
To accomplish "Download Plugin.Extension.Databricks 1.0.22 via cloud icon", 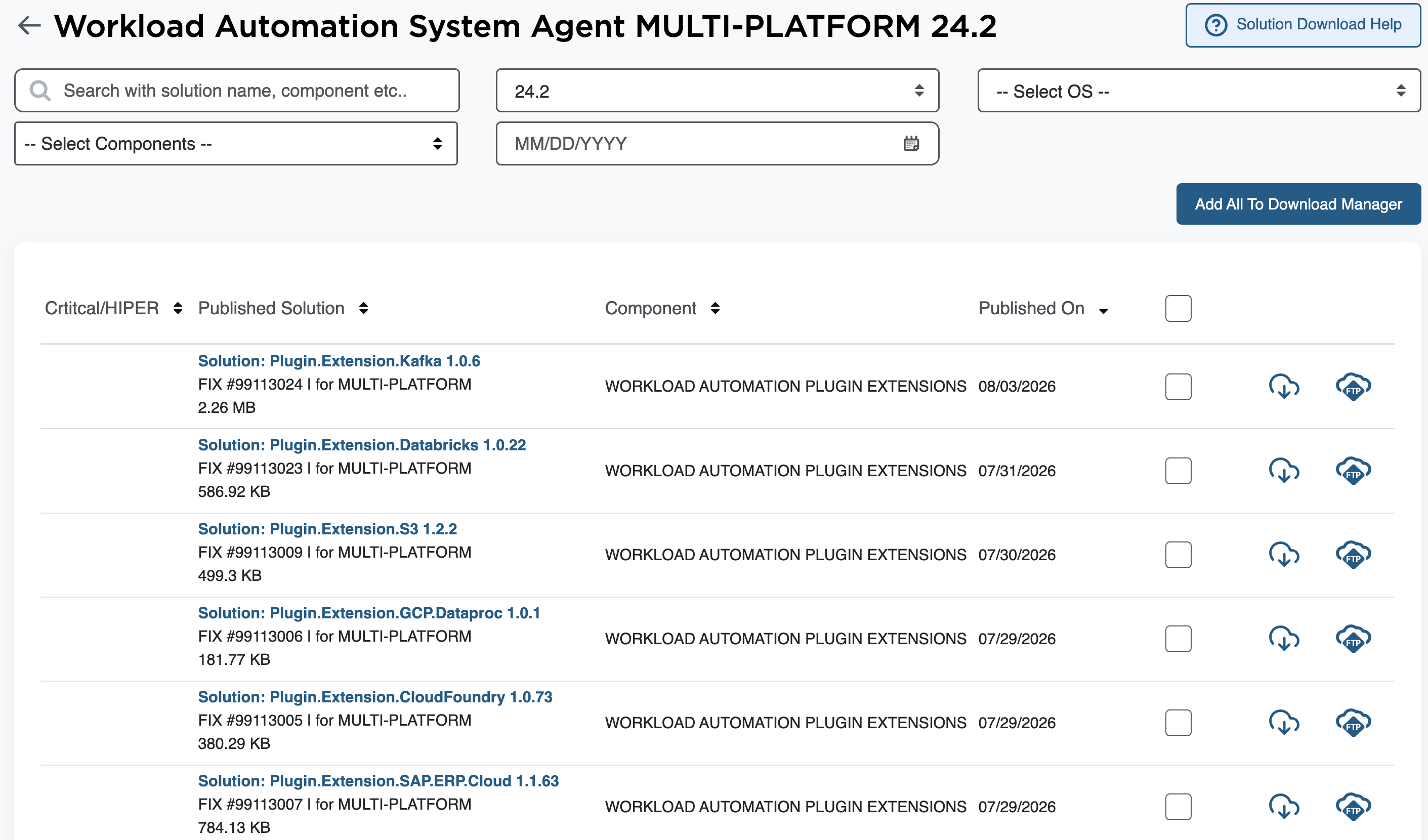I will pos(1283,471).
